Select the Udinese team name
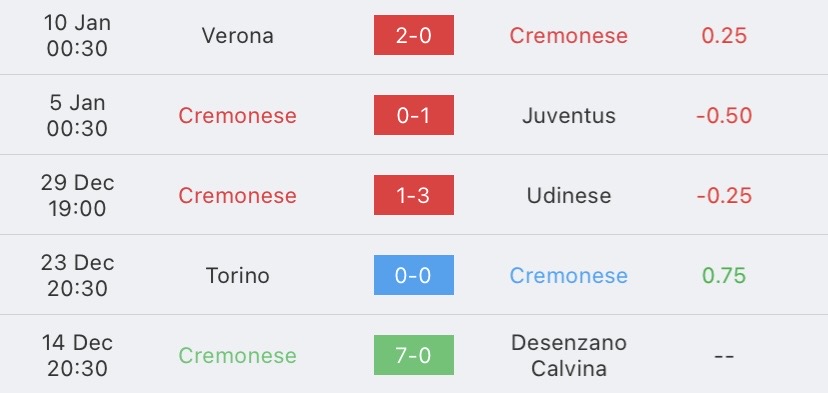828x393 pixels. coord(569,195)
